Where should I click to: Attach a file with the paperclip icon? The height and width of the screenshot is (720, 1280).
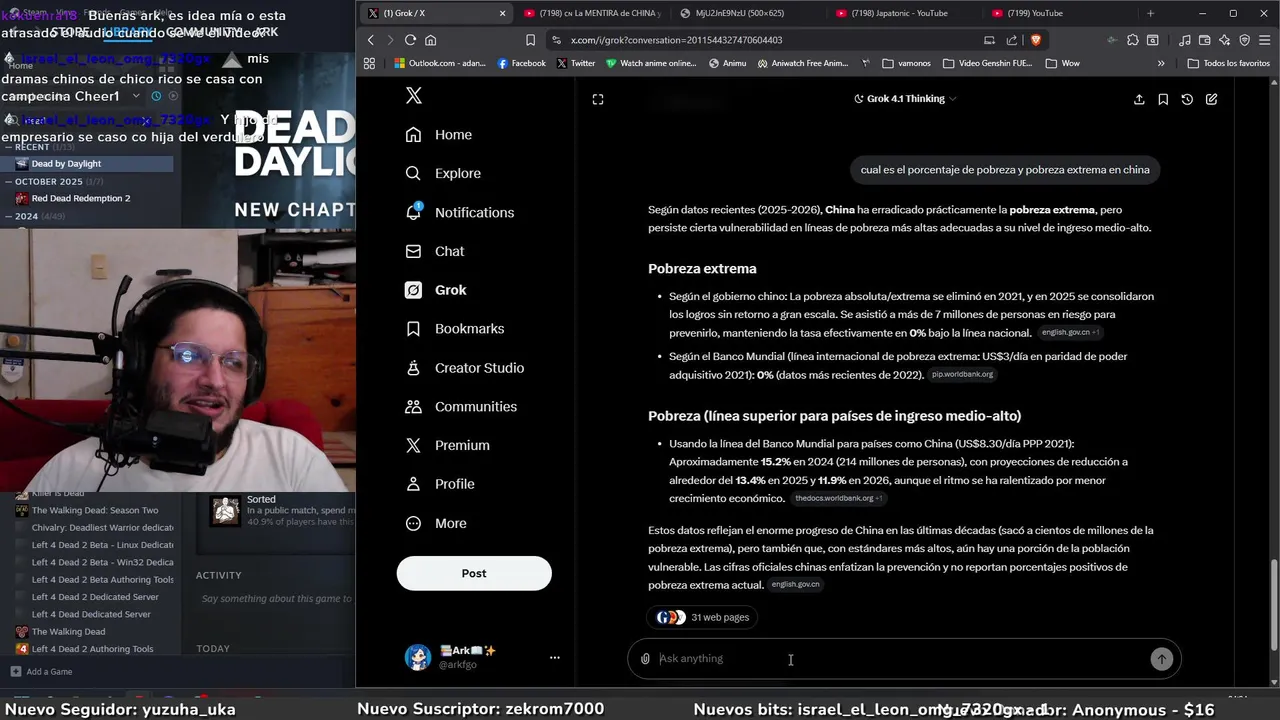[x=646, y=659]
